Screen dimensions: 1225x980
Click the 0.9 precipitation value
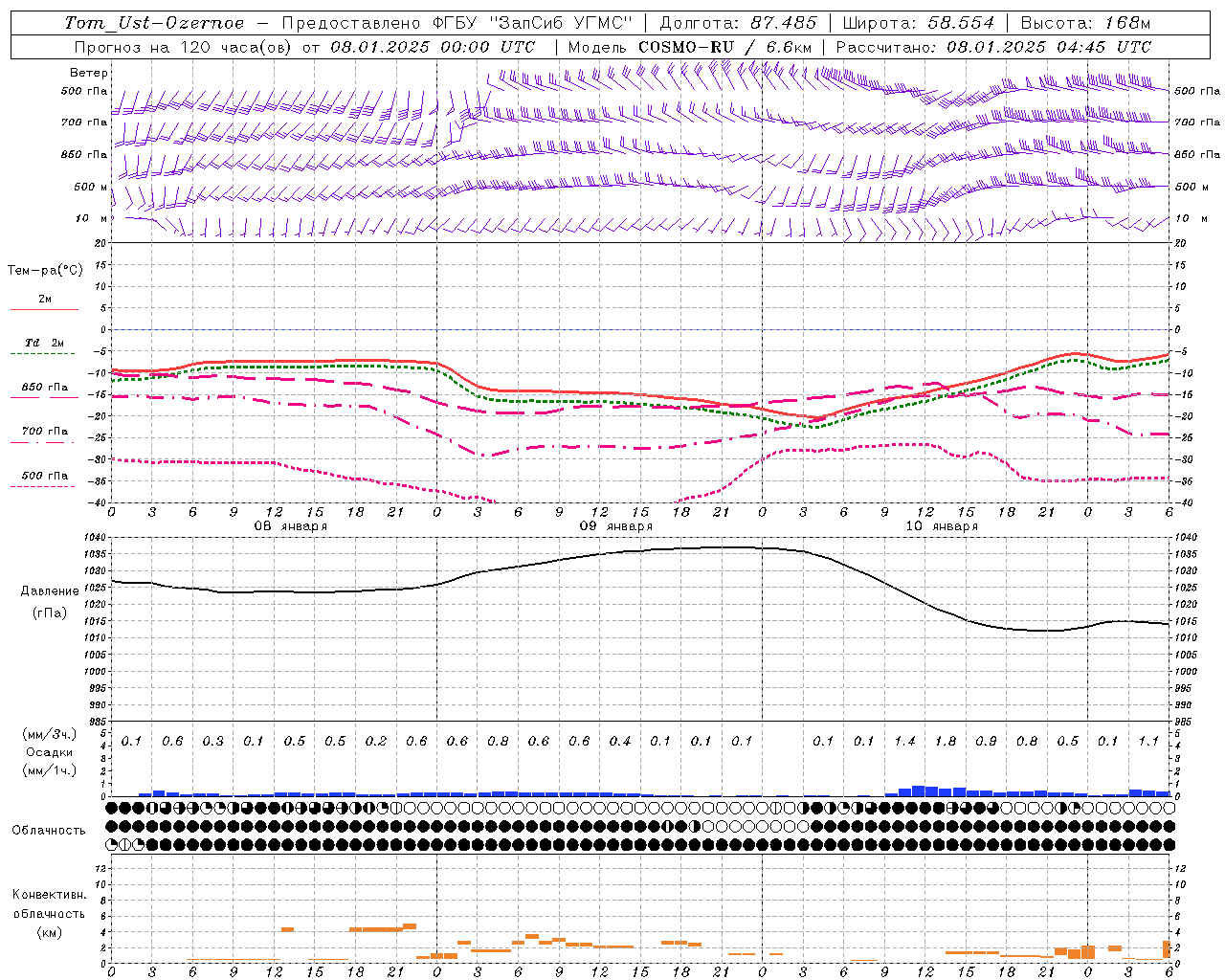click(986, 741)
